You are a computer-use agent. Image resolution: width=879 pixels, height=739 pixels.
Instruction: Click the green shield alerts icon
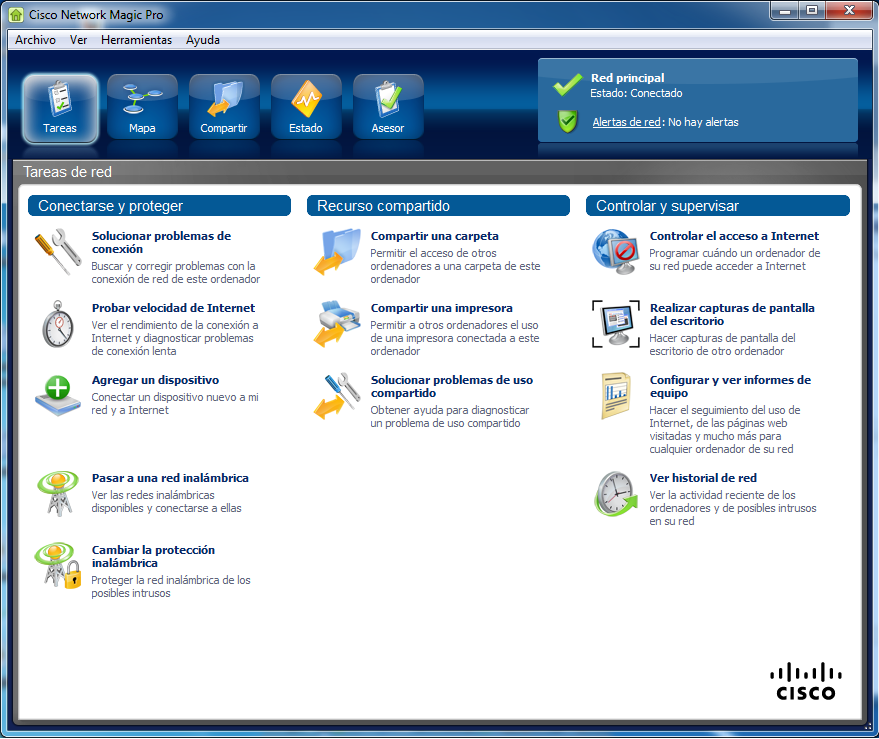click(568, 121)
